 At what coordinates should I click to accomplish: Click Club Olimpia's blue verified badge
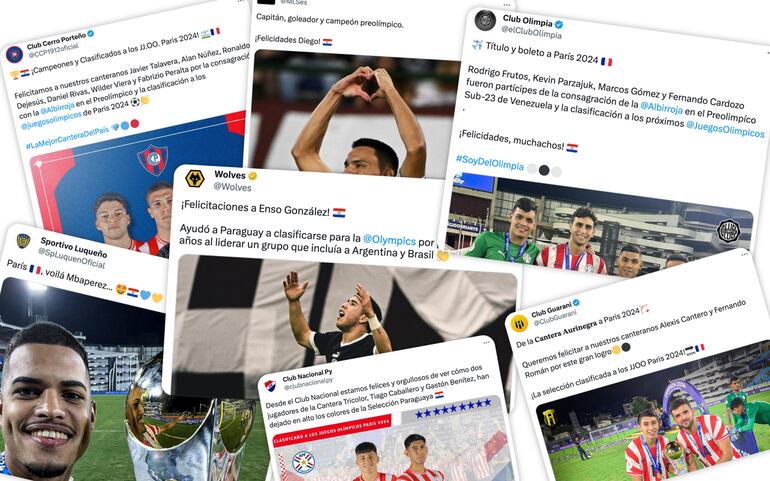point(558,24)
